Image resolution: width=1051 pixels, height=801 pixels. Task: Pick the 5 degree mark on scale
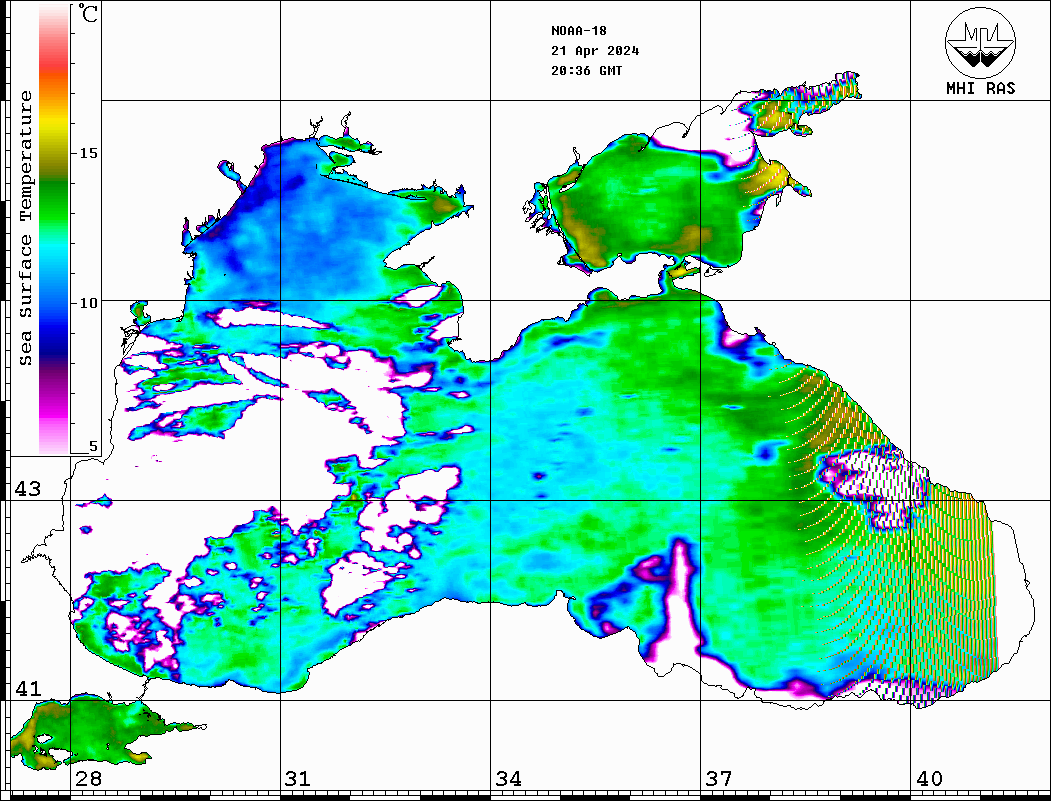tap(94, 447)
